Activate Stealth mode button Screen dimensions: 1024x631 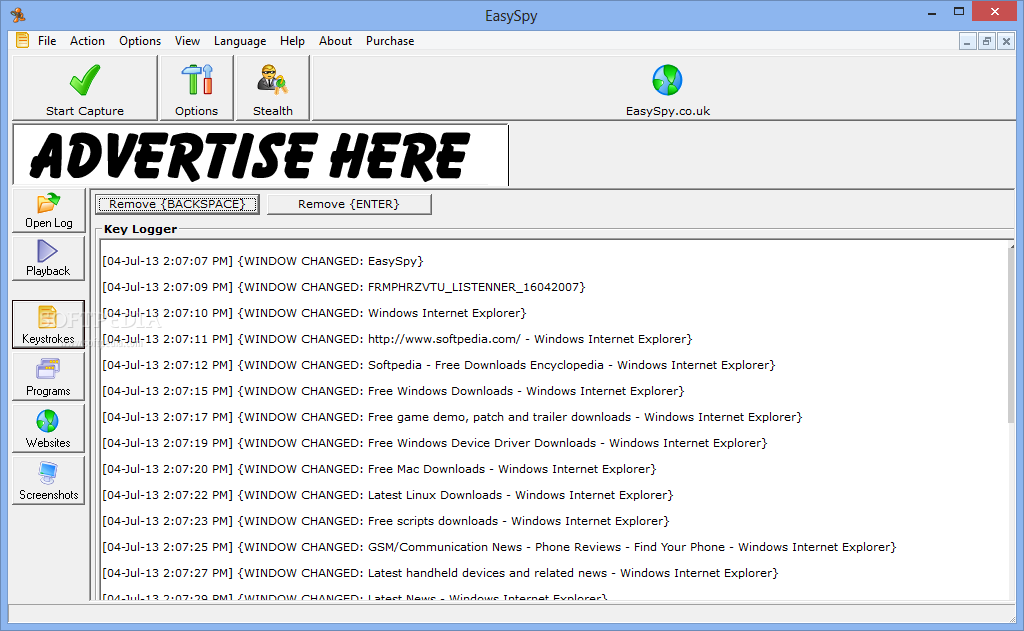[x=273, y=88]
